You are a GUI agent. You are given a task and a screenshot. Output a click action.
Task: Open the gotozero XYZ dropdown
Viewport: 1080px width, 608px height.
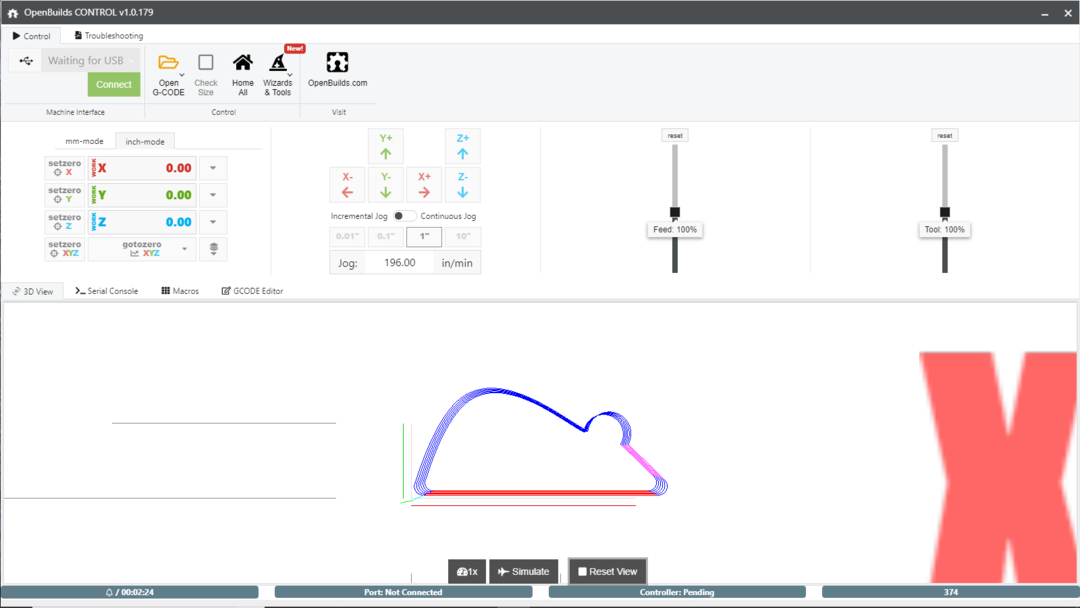[185, 249]
